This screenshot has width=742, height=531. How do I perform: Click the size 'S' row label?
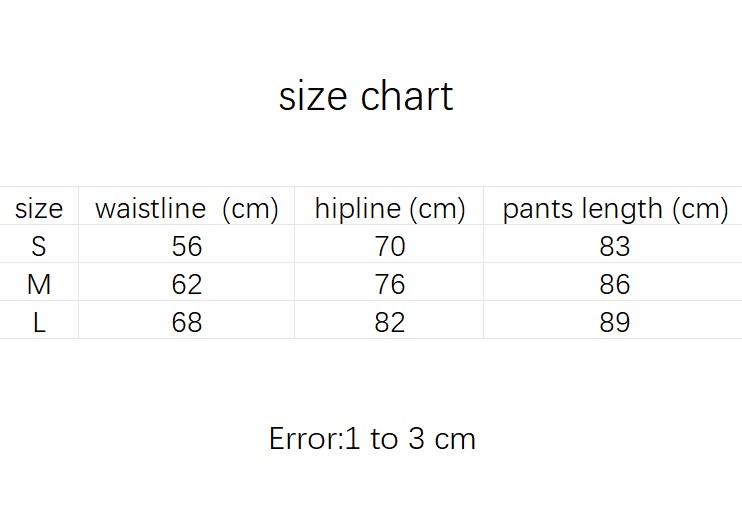[39, 244]
